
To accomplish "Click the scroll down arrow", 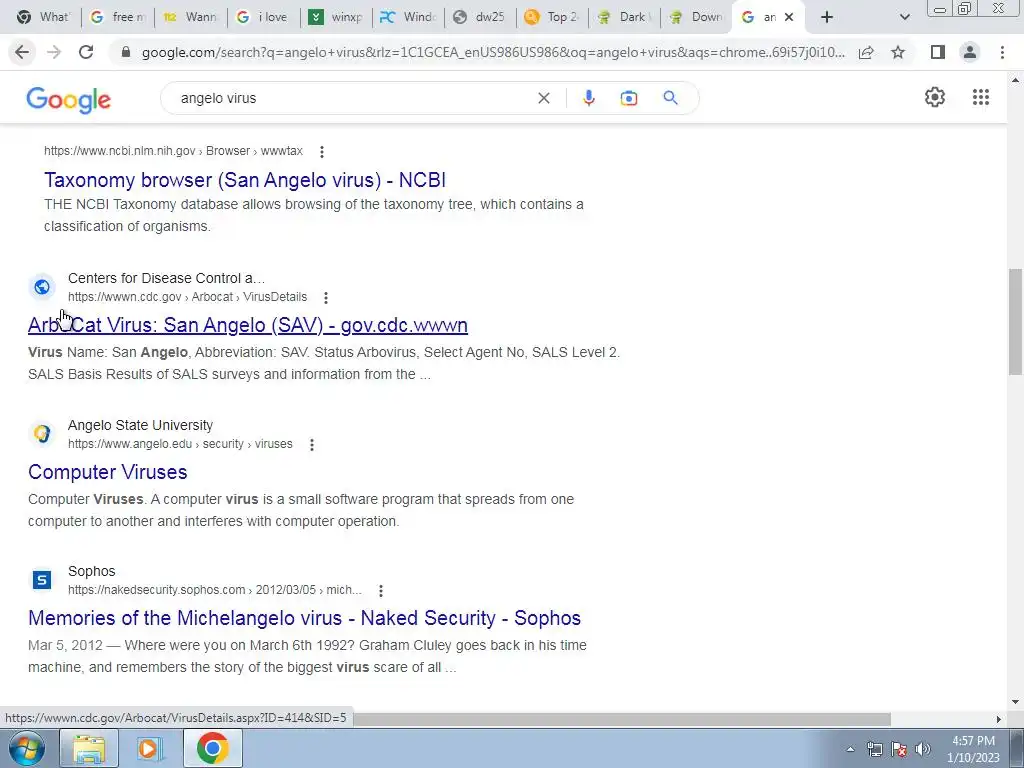I will pos(1015,702).
